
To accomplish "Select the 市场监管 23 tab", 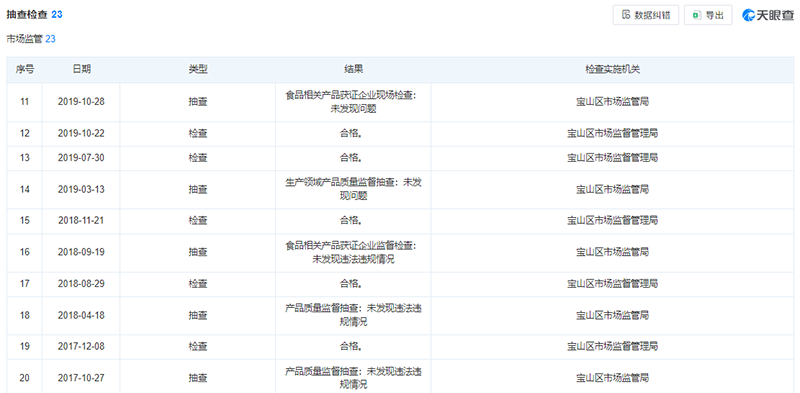I will [x=31, y=39].
